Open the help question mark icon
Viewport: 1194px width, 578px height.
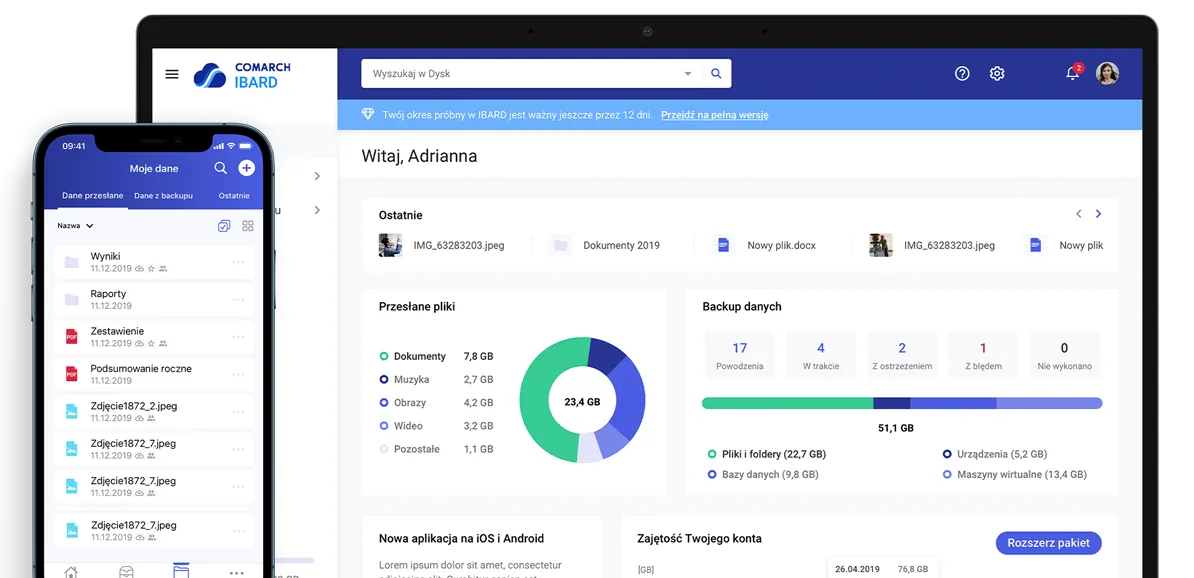coord(963,74)
